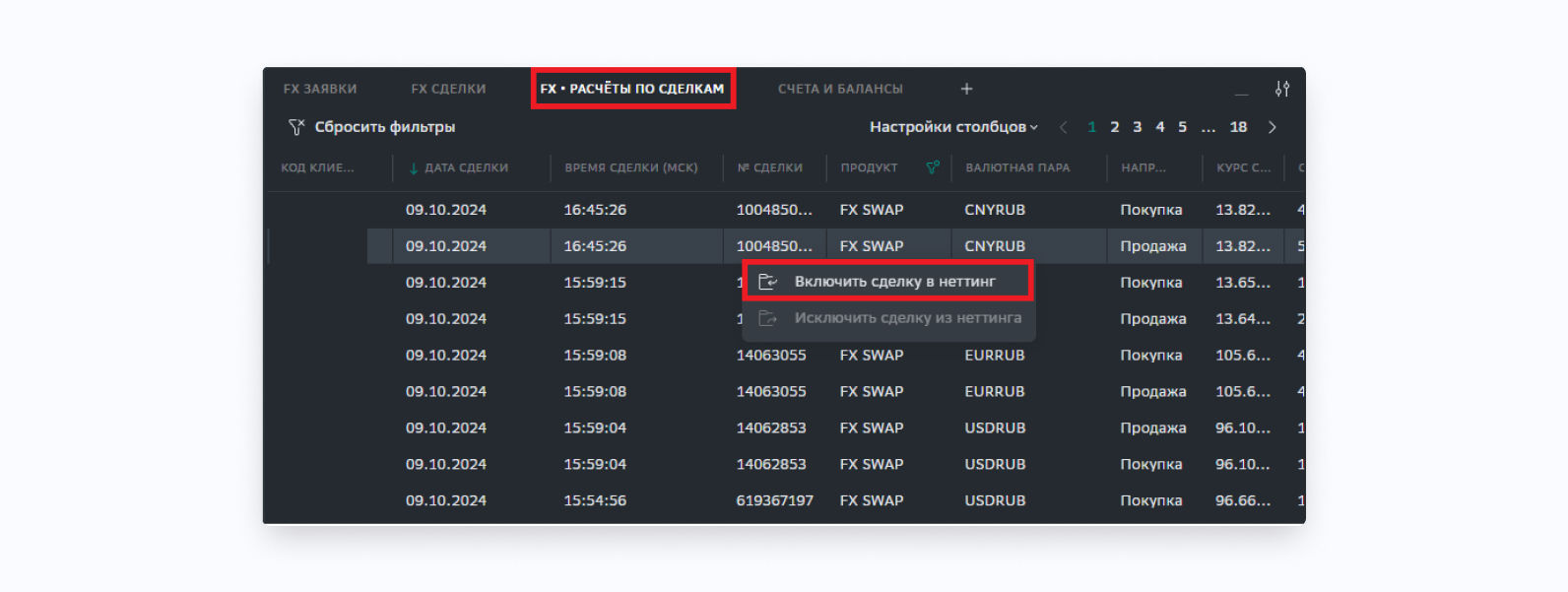The height and width of the screenshot is (592, 1568).
Task: Click the Напр... column header
Action: pos(1143,167)
